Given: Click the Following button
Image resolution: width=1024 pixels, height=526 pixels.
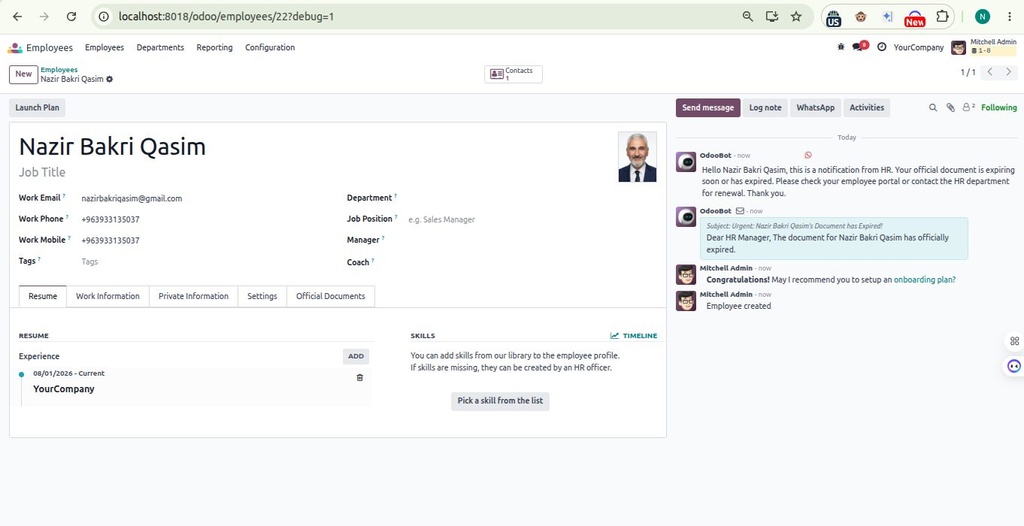Looking at the screenshot, I should pyautogui.click(x=999, y=108).
